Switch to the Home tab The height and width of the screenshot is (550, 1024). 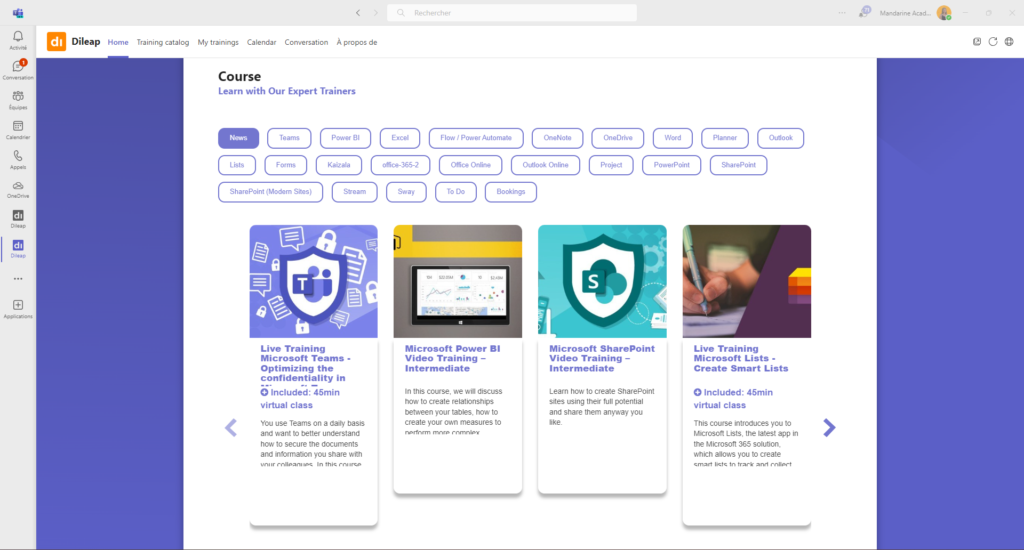(x=118, y=42)
